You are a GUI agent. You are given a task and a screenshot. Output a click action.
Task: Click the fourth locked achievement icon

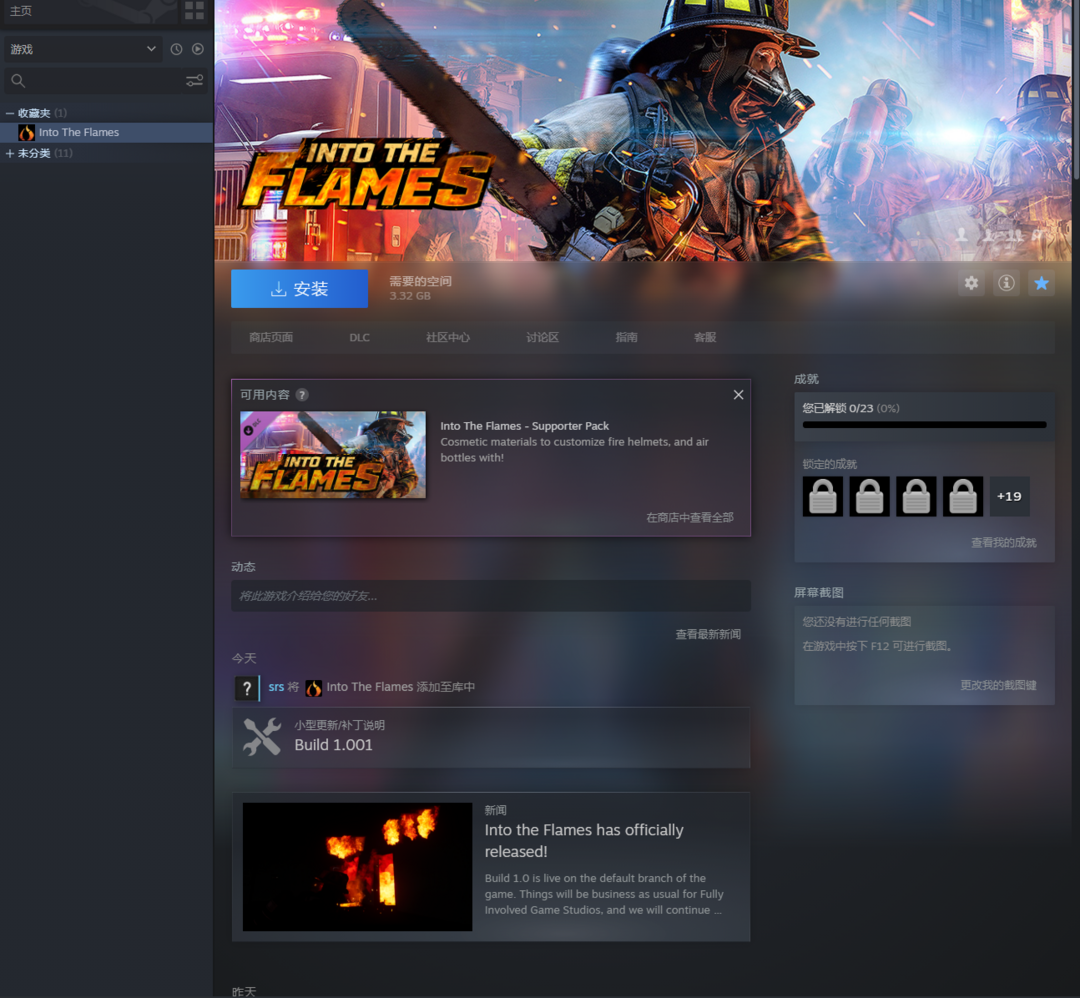pyautogui.click(x=963, y=497)
